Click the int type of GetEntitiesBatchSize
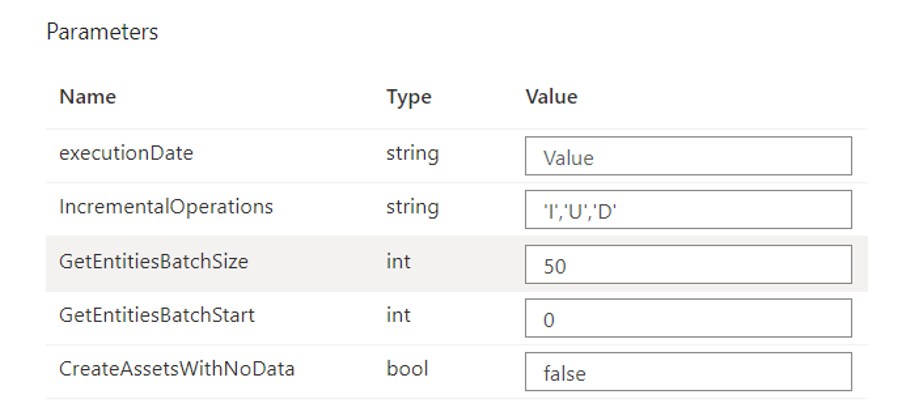Viewport: 923px width, 410px height. (398, 262)
